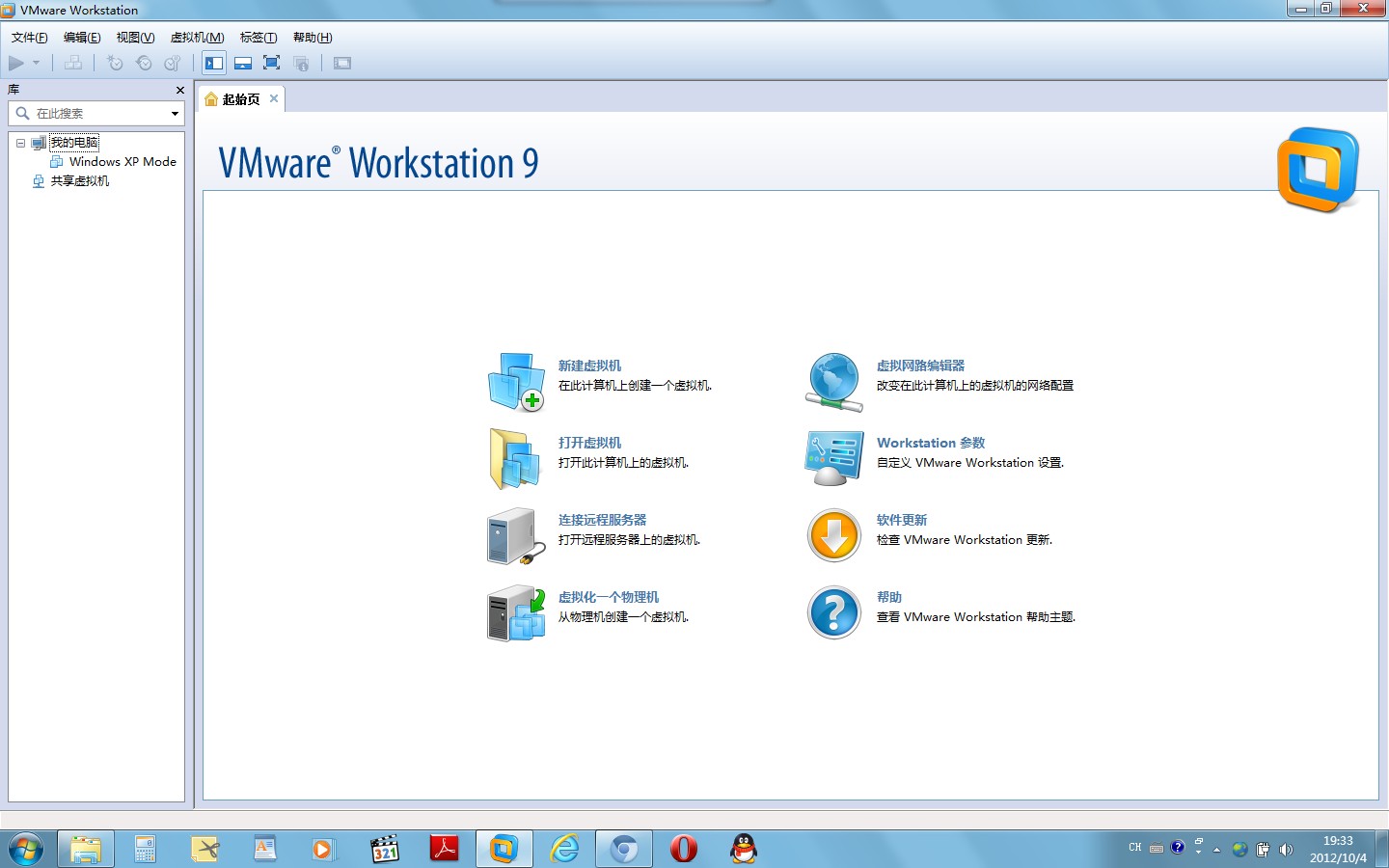Viewport: 1389px width, 868px height.
Task: Click the Workstation 参数 settings icon
Action: coord(834,459)
